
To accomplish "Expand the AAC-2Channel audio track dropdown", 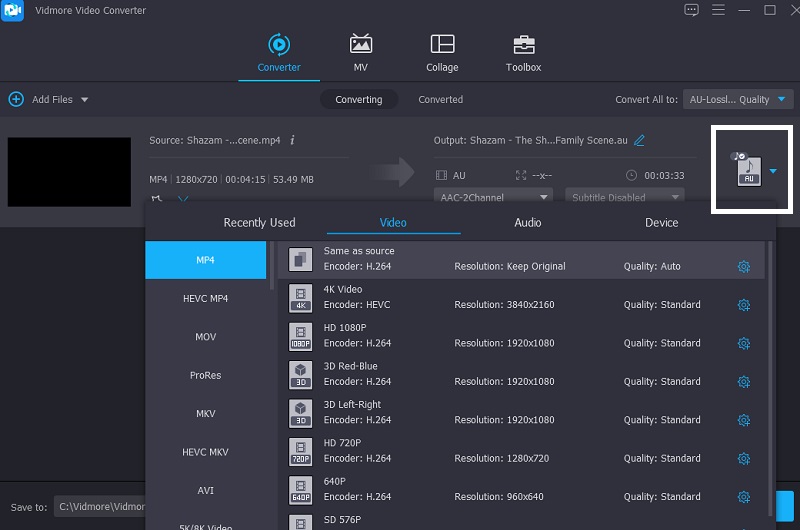I will (494, 197).
